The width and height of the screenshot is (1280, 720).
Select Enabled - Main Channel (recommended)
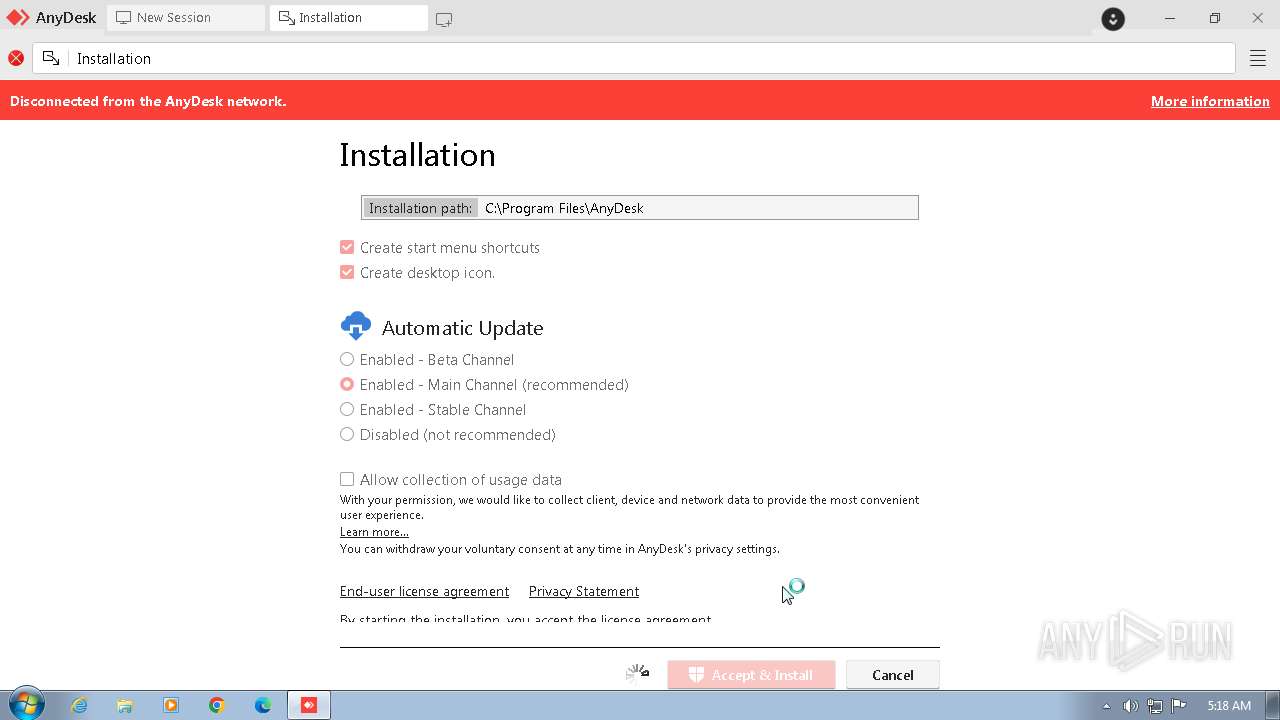pos(347,384)
